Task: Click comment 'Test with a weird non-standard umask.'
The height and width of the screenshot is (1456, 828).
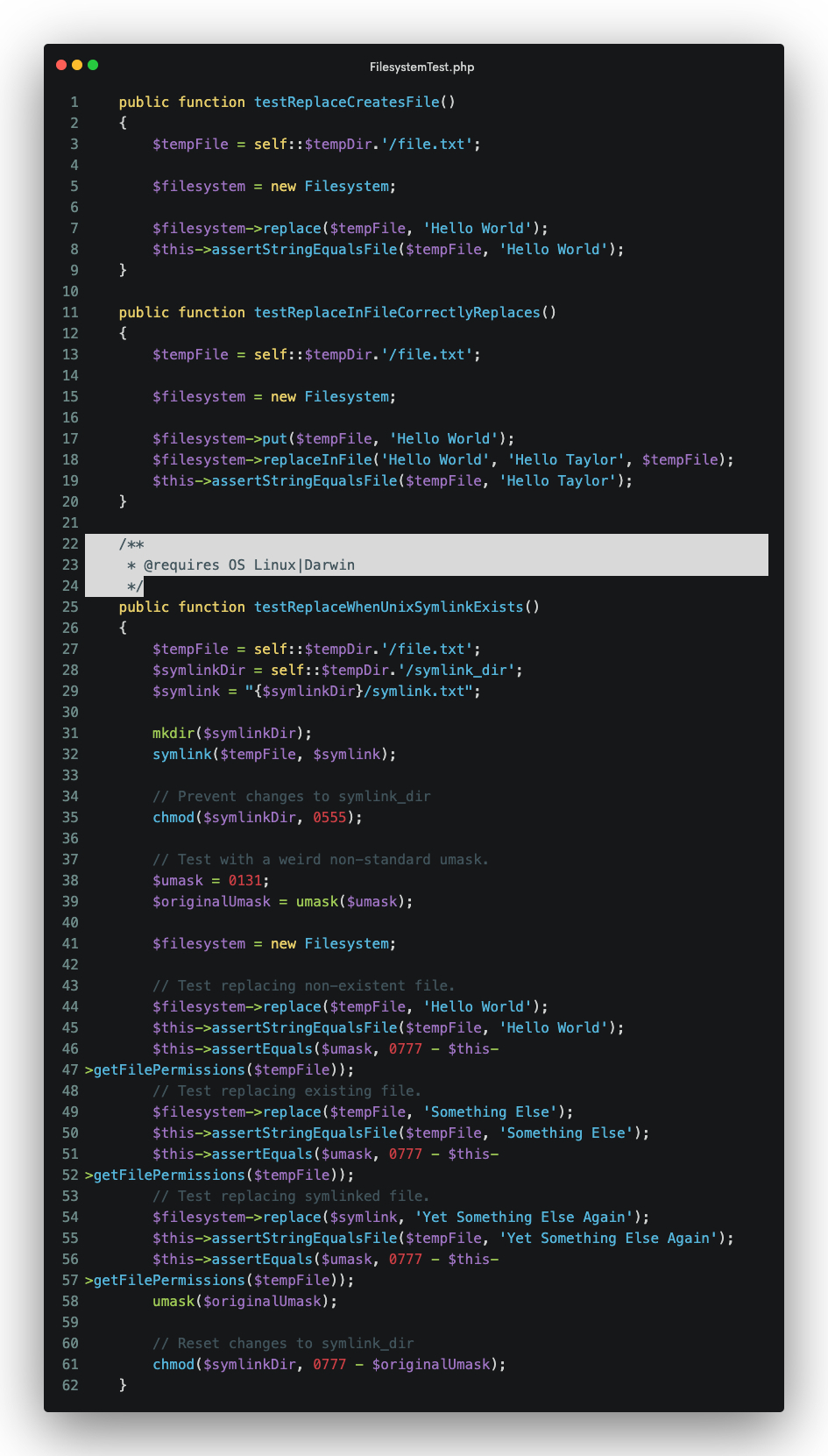Action: (x=321, y=859)
